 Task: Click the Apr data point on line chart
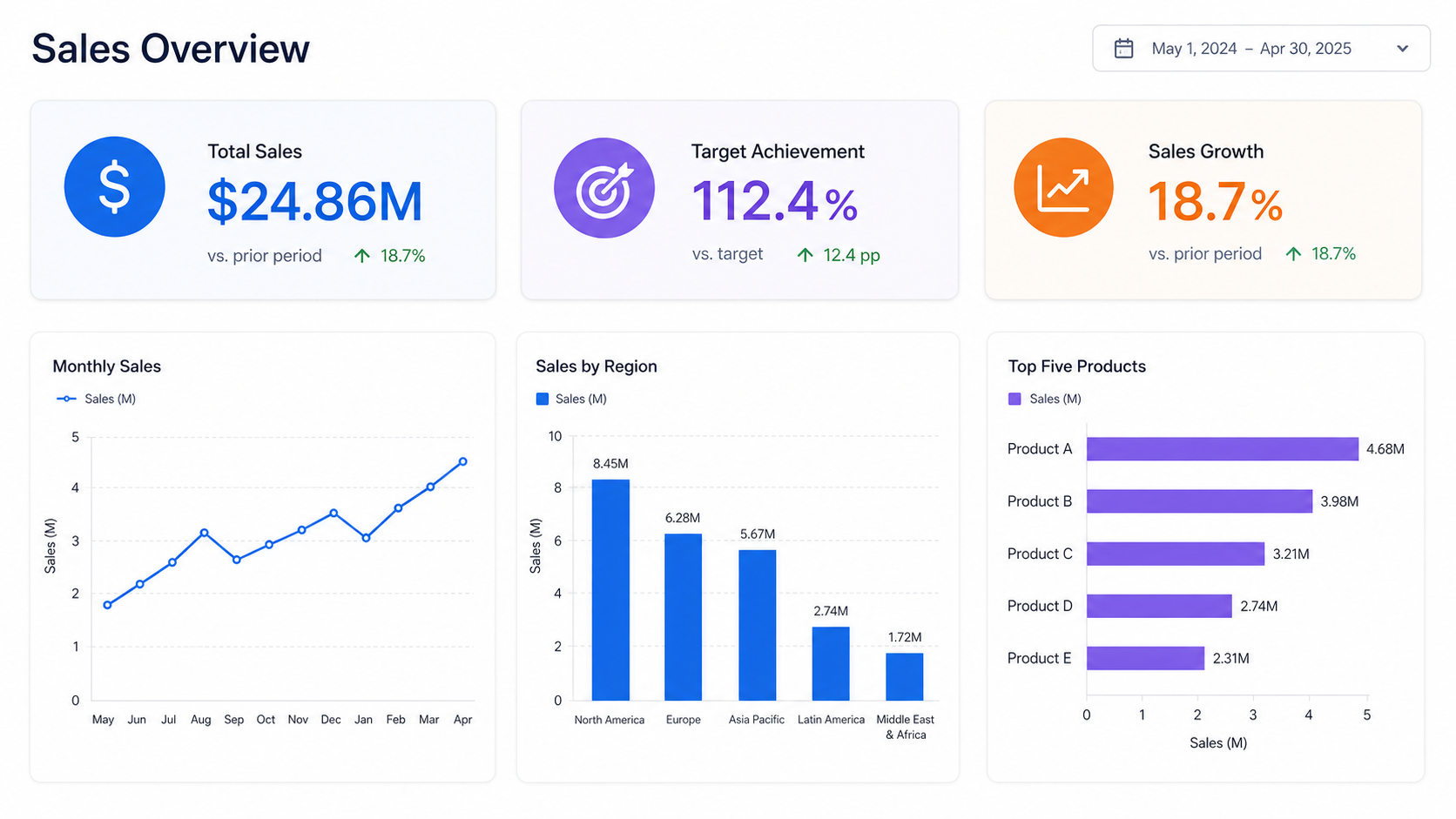(462, 462)
